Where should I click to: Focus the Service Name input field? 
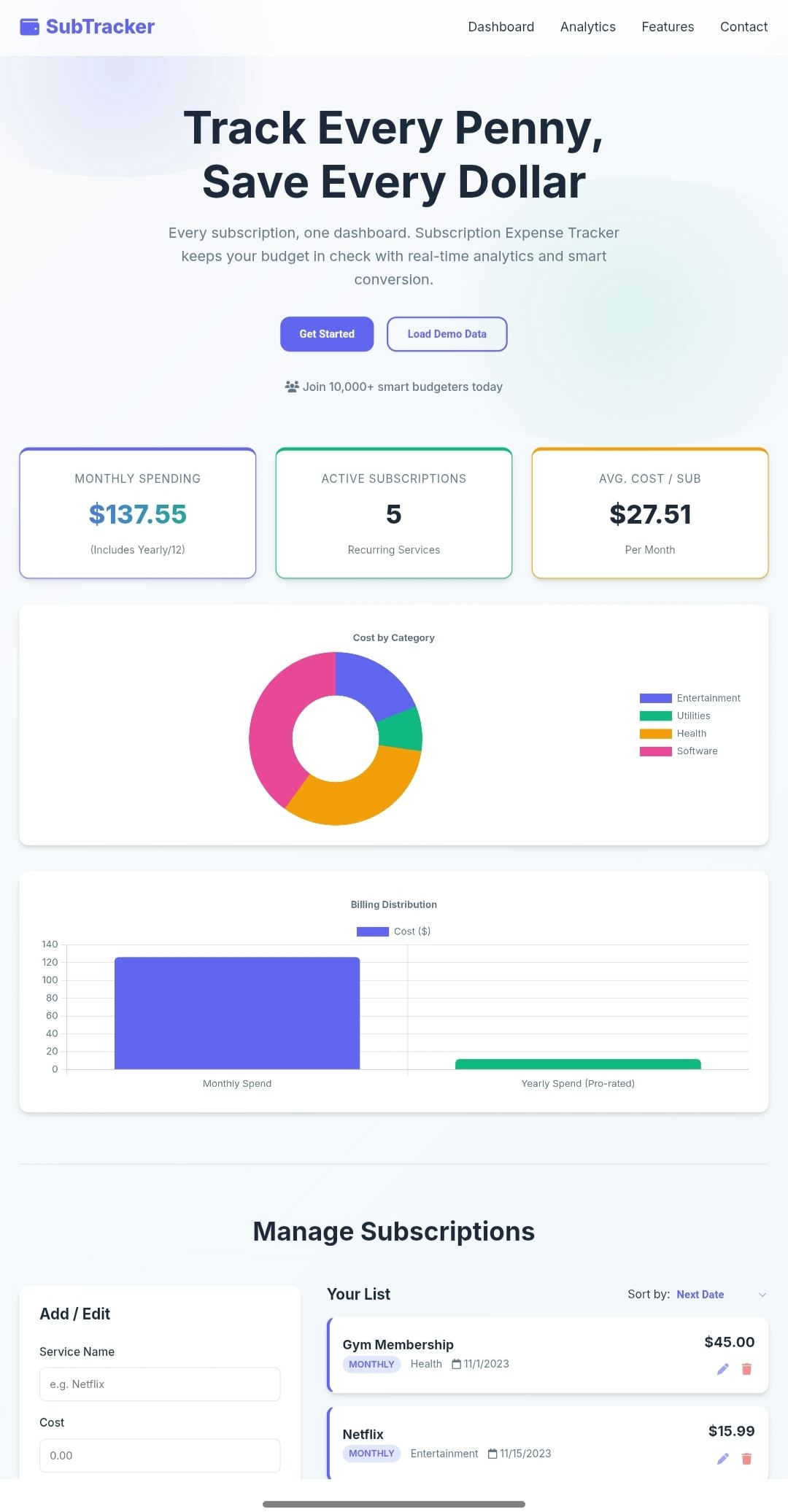[x=160, y=1384]
